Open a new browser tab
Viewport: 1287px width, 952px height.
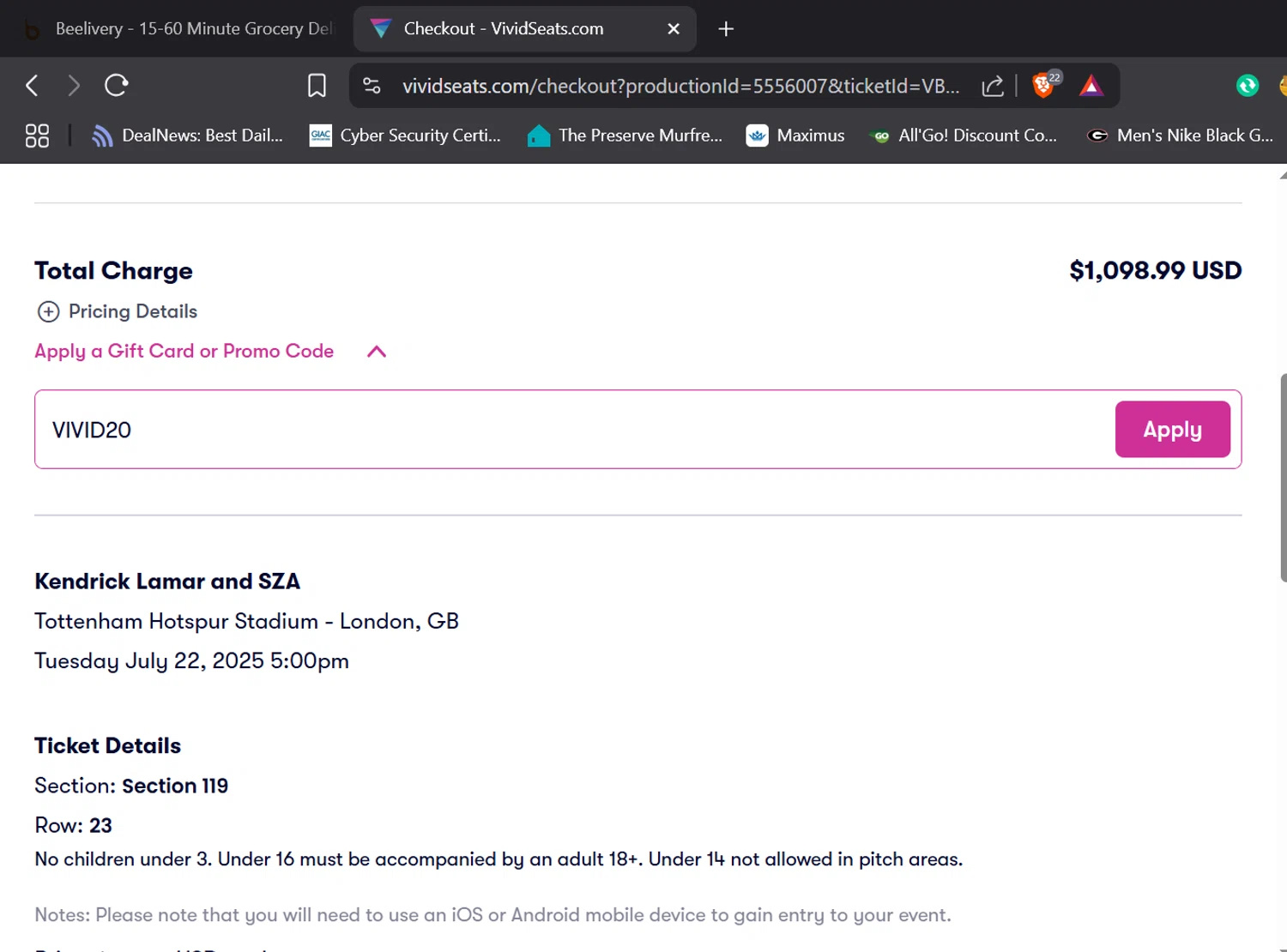pyautogui.click(x=726, y=29)
